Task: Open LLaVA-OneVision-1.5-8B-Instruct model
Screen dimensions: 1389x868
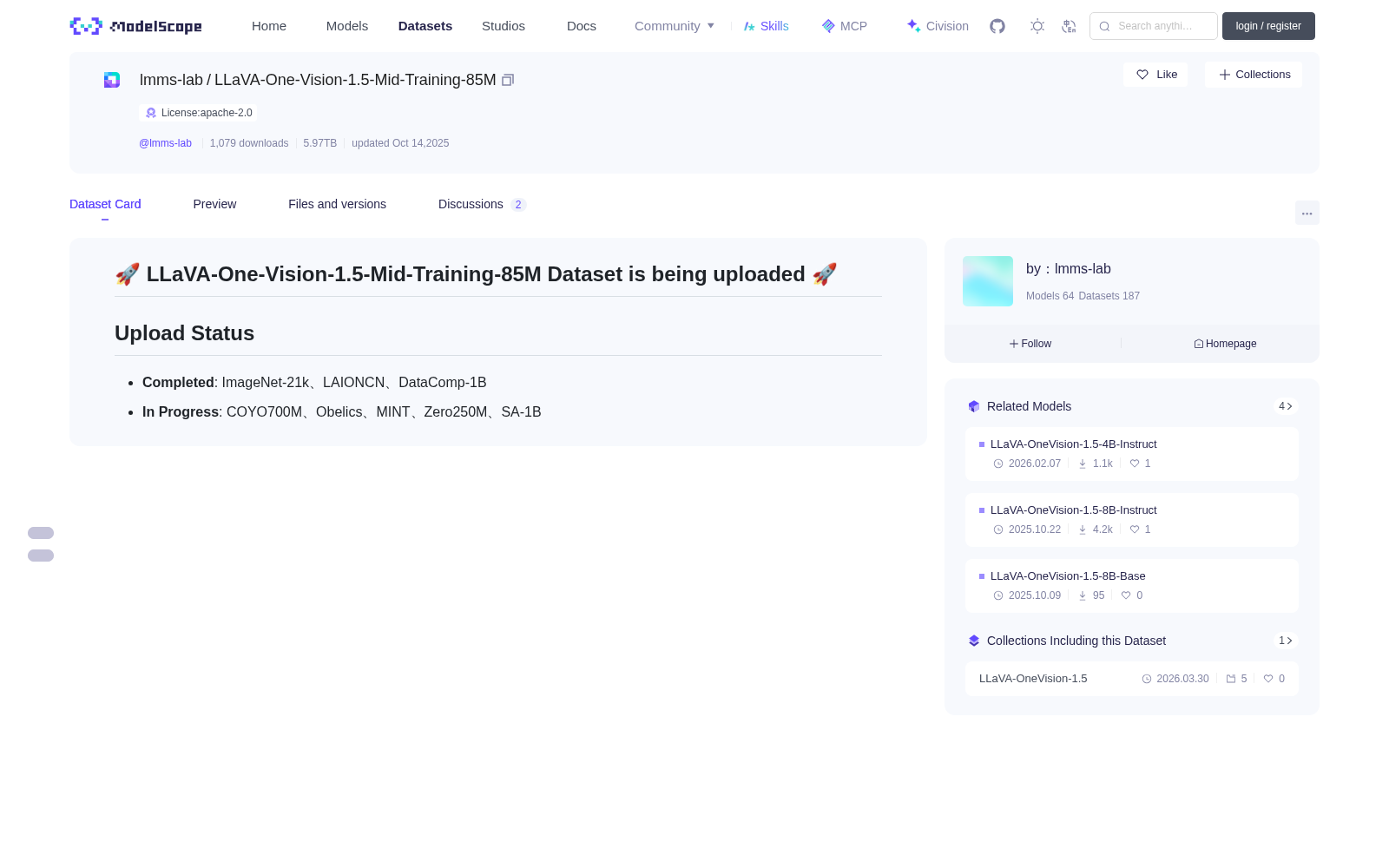Action: (x=1132, y=520)
